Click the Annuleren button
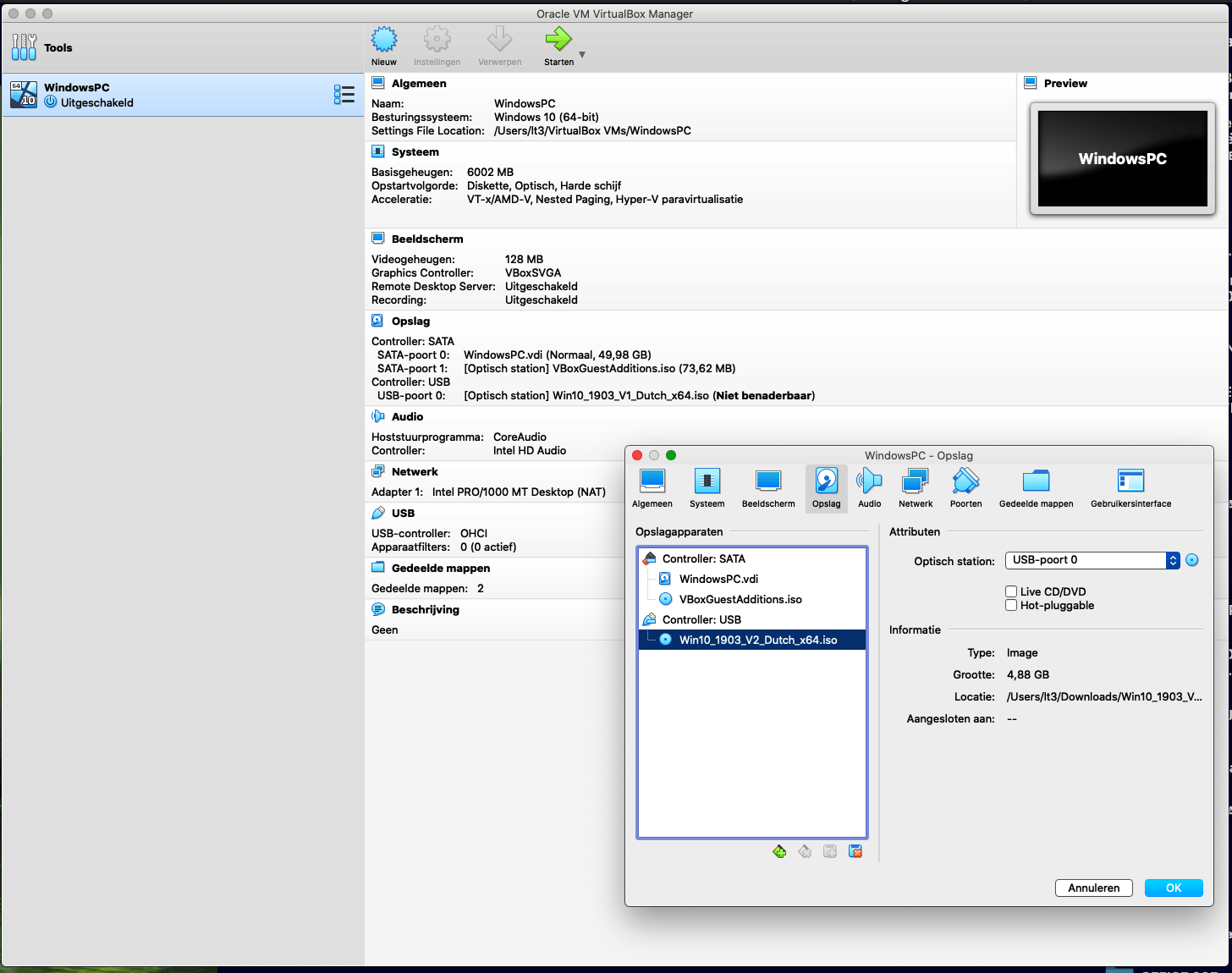This screenshot has height=973, width=1232. [x=1093, y=888]
